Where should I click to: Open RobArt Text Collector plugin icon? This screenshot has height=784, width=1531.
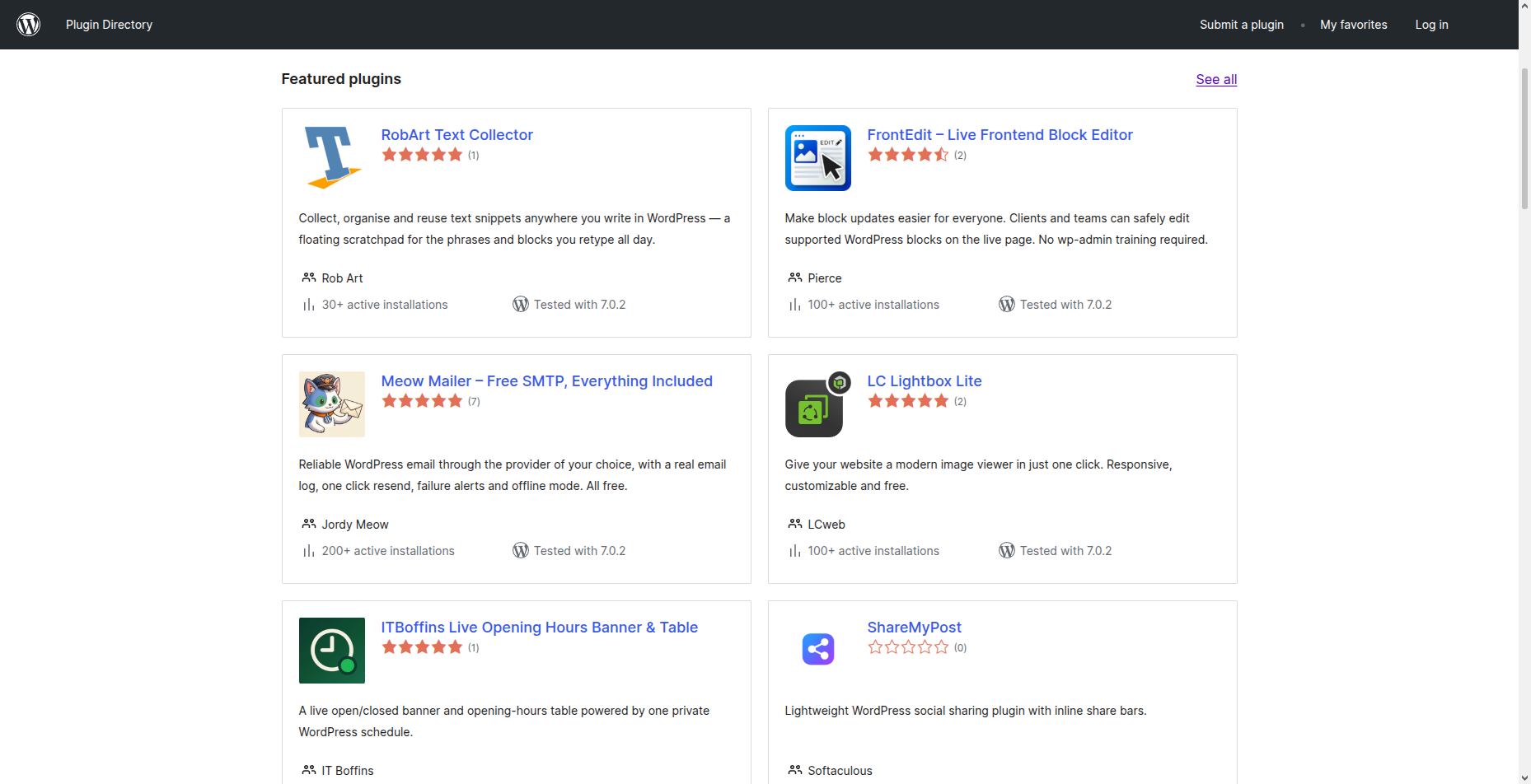pos(332,158)
